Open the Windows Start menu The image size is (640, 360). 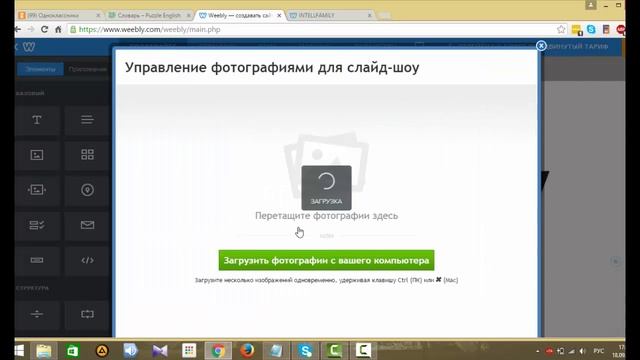[19, 351]
